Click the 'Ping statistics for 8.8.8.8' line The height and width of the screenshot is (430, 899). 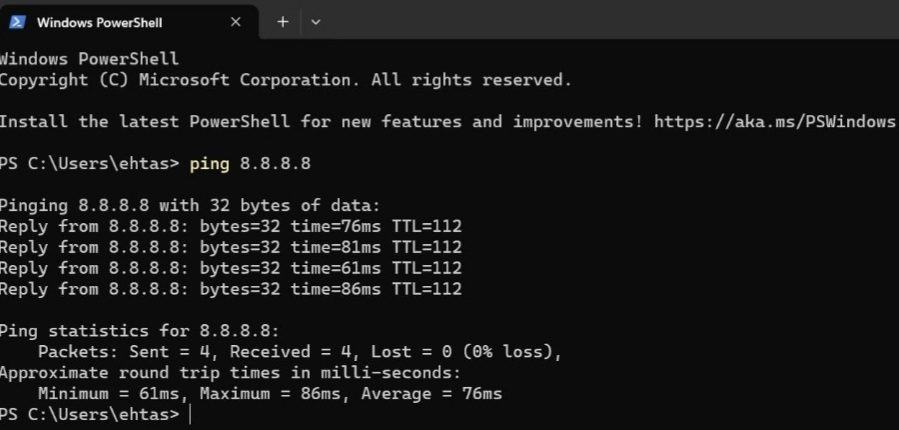pos(140,331)
